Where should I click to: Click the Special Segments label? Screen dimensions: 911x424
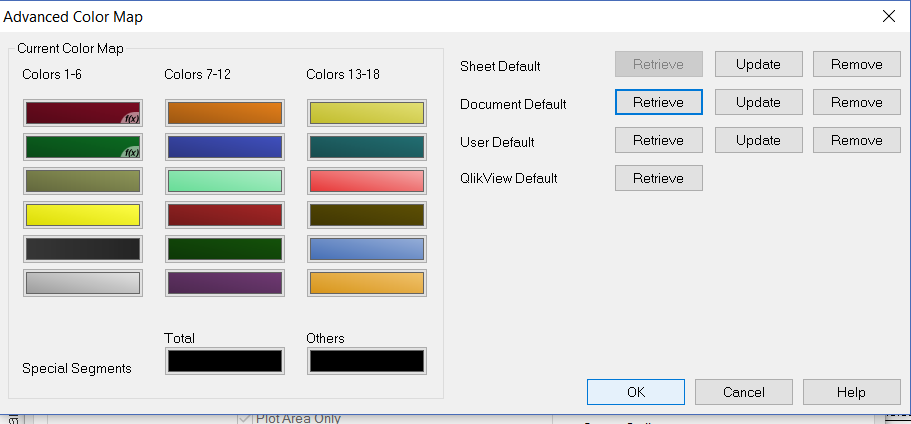(x=77, y=369)
